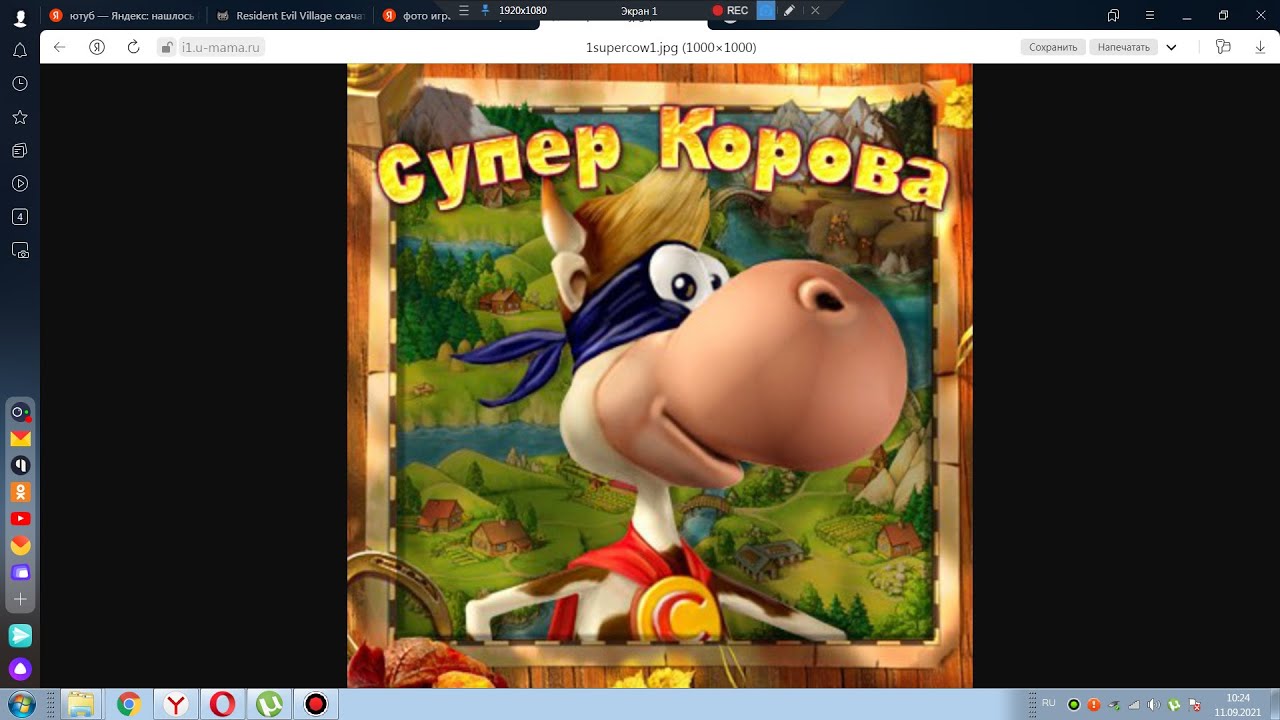1280x720 pixels.
Task: Open network signal tray icon
Action: [1134, 704]
